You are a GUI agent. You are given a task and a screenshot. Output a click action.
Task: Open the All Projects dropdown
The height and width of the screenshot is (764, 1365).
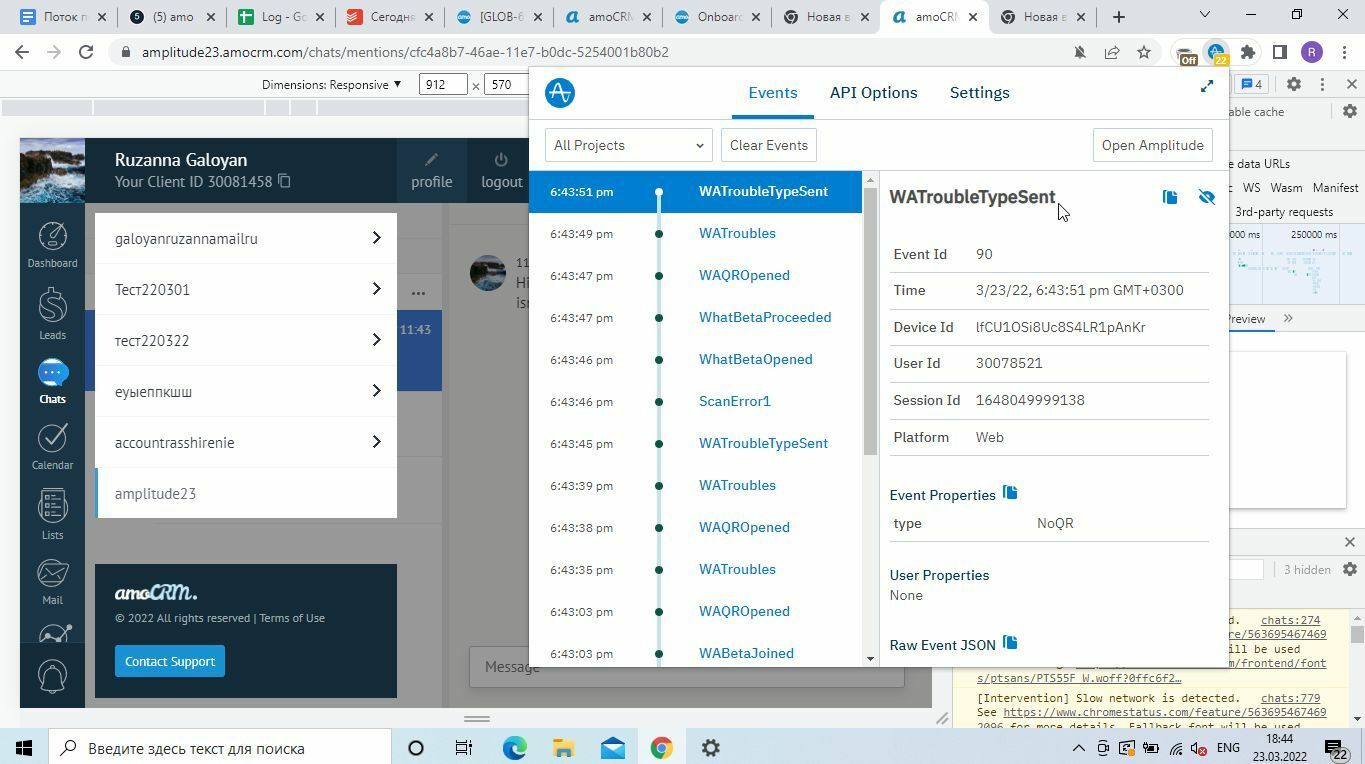point(628,145)
